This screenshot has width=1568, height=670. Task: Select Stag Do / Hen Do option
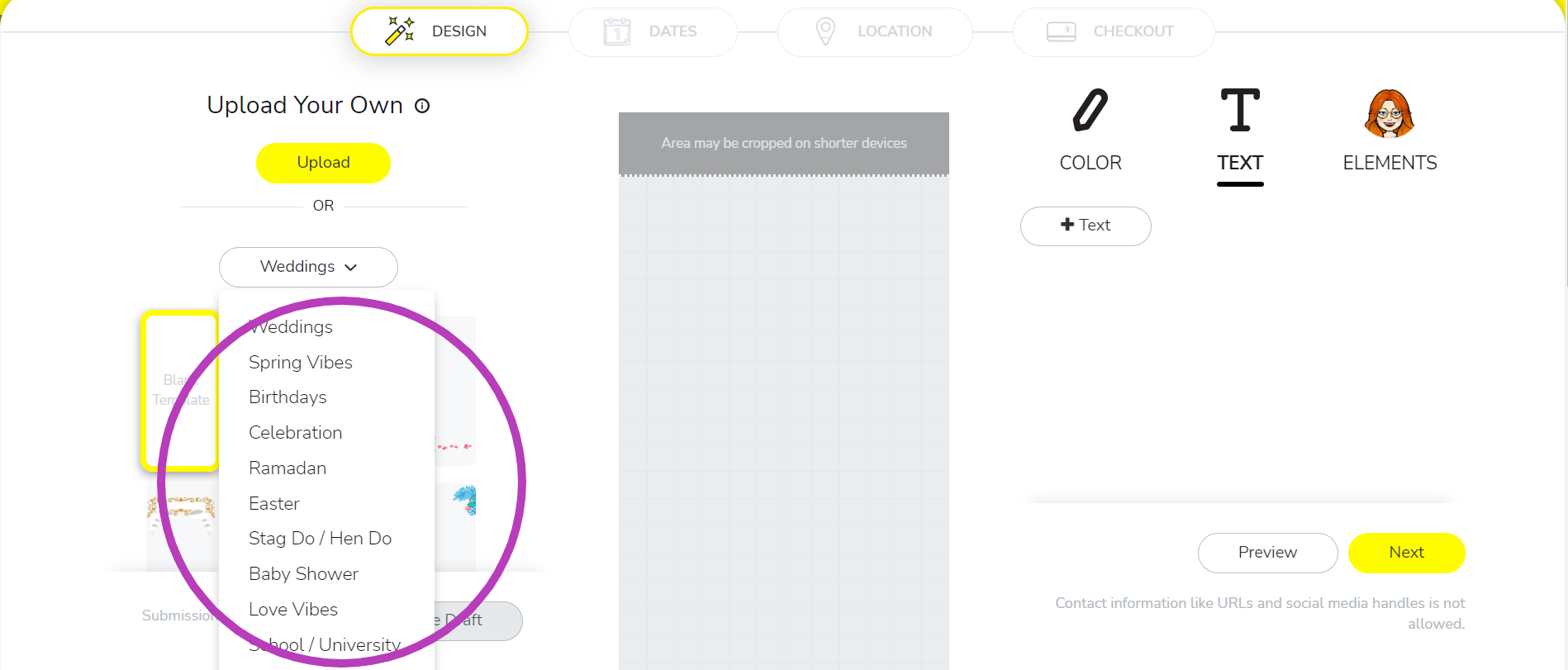(320, 538)
